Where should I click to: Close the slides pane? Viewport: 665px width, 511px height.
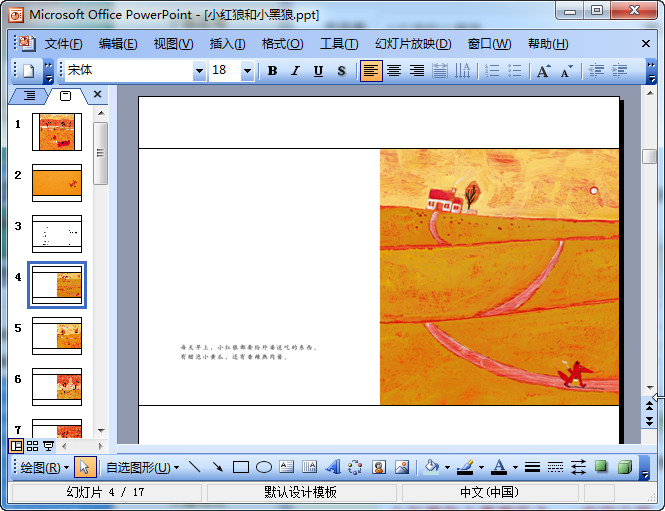tap(98, 94)
